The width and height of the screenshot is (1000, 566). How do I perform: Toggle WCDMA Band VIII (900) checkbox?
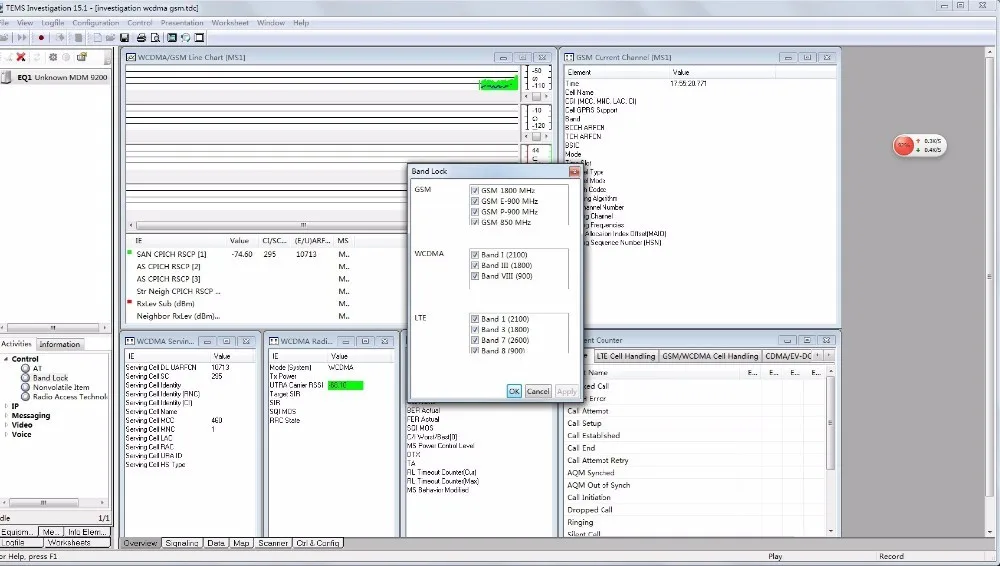474,276
